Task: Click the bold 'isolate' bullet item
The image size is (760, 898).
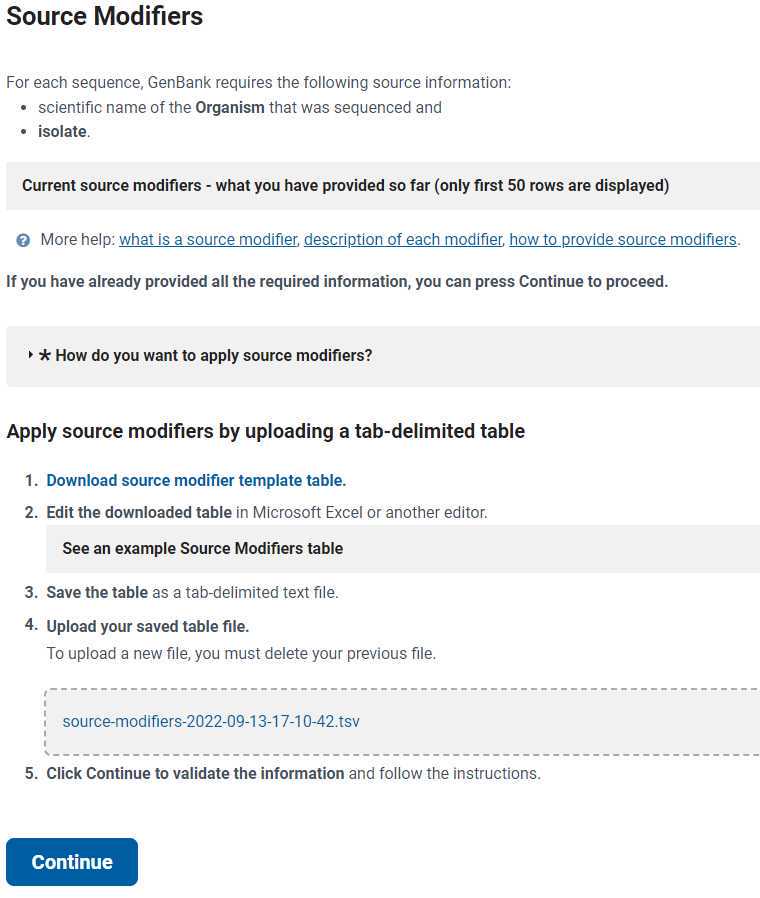Action: point(62,131)
